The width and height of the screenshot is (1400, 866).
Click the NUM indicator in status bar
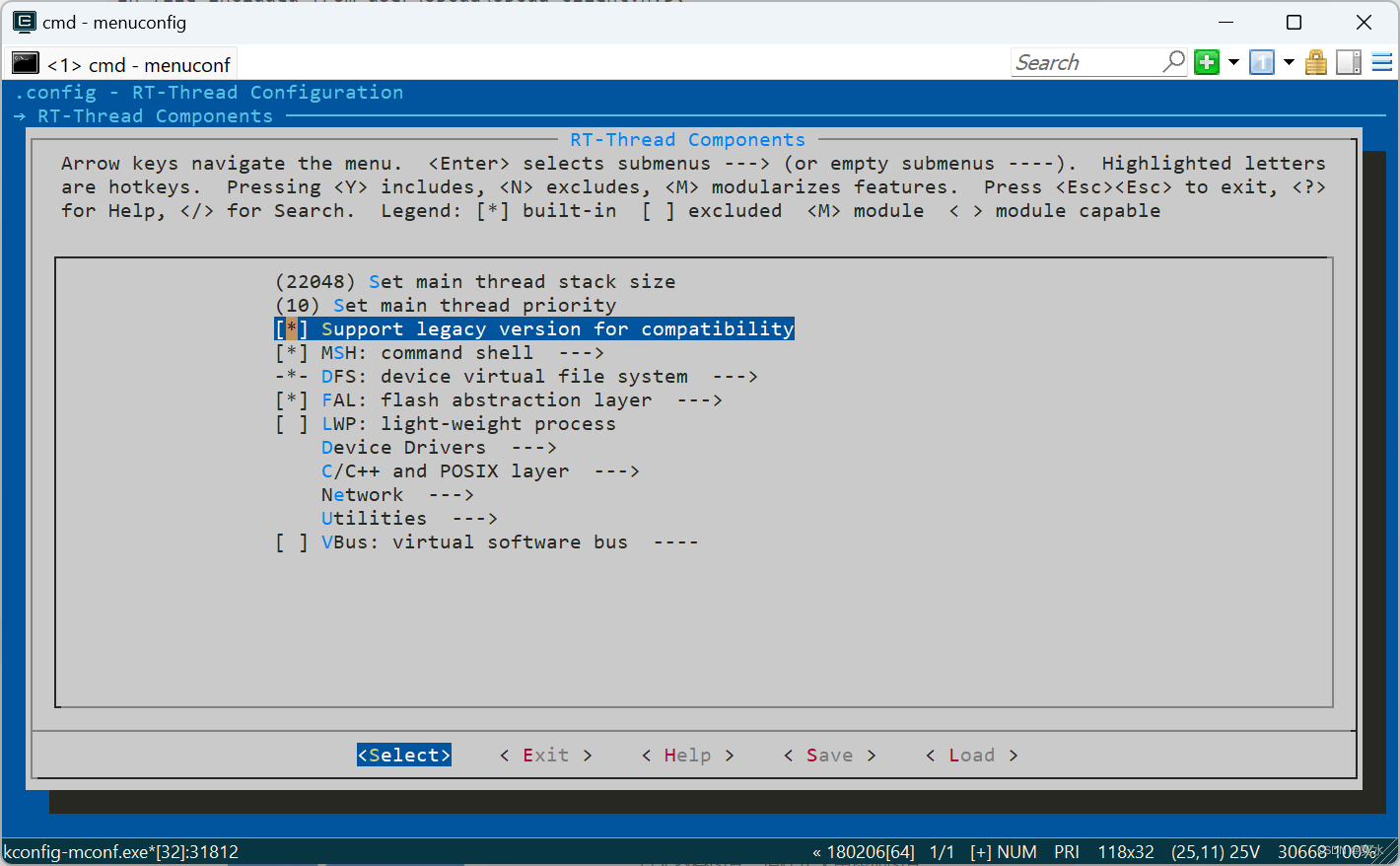[1016, 851]
